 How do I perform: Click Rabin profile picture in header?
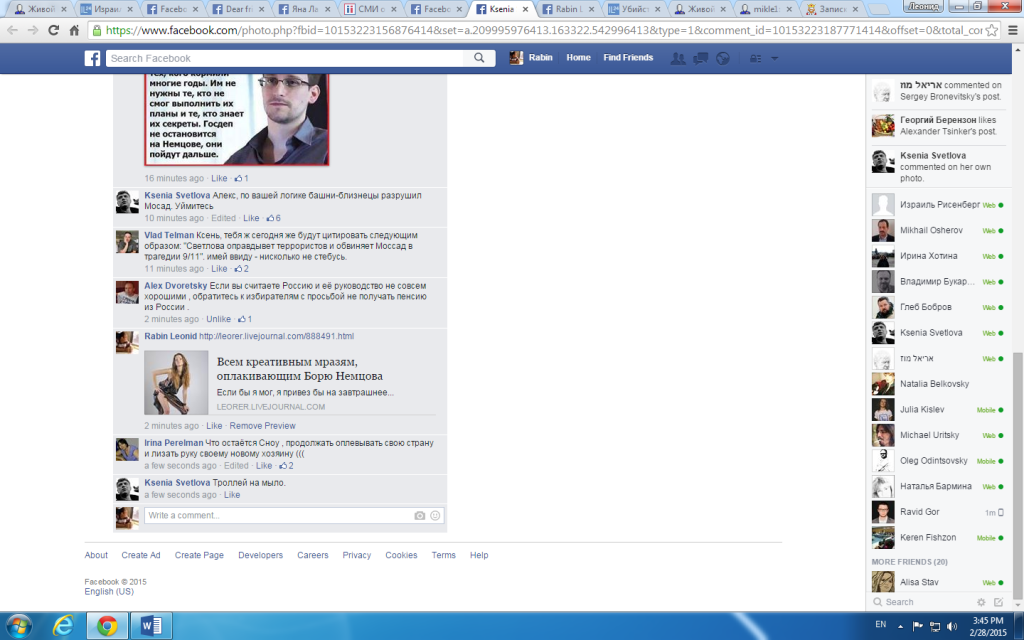(x=516, y=58)
